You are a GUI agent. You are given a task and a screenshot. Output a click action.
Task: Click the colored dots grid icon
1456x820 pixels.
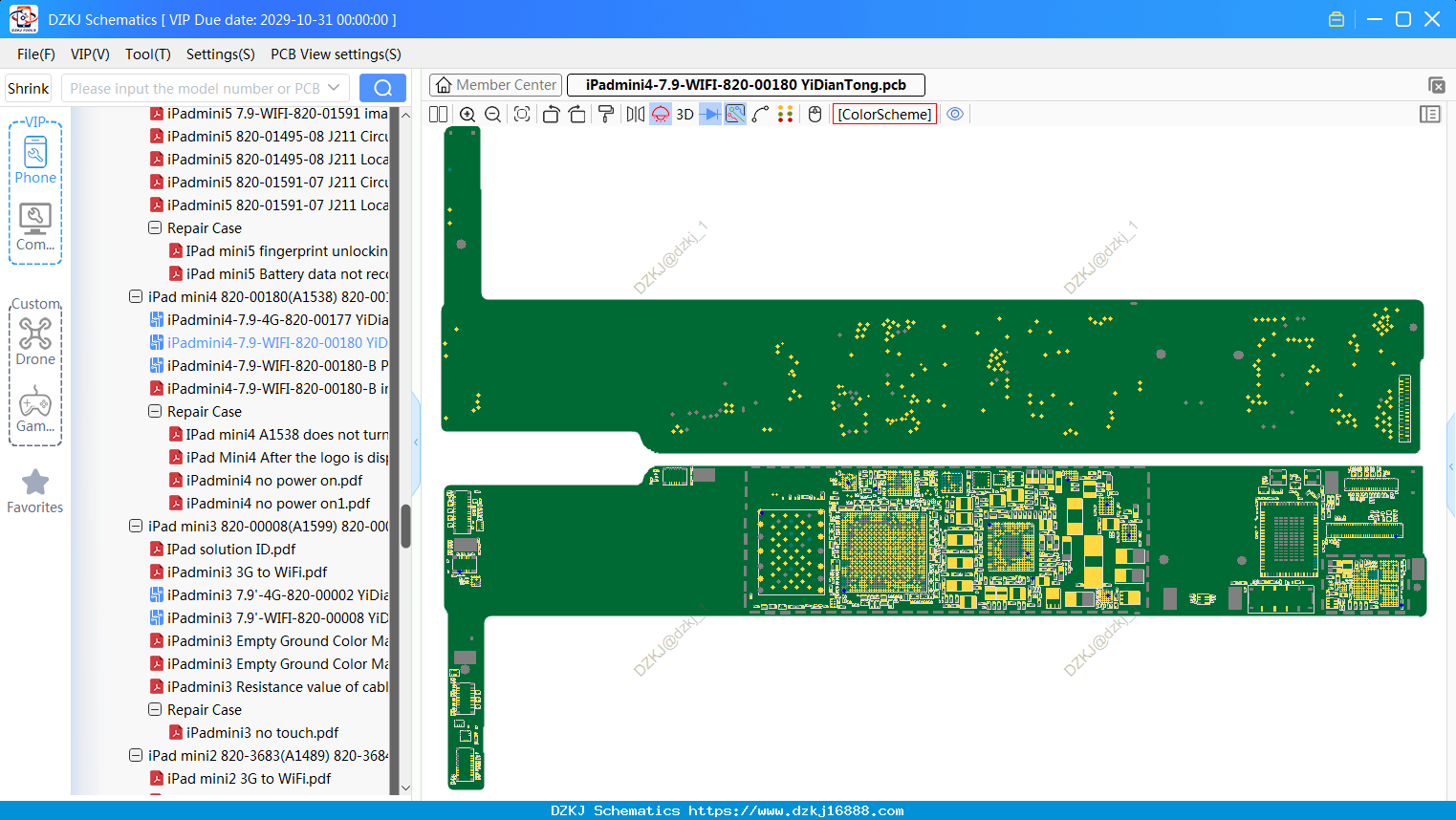786,115
